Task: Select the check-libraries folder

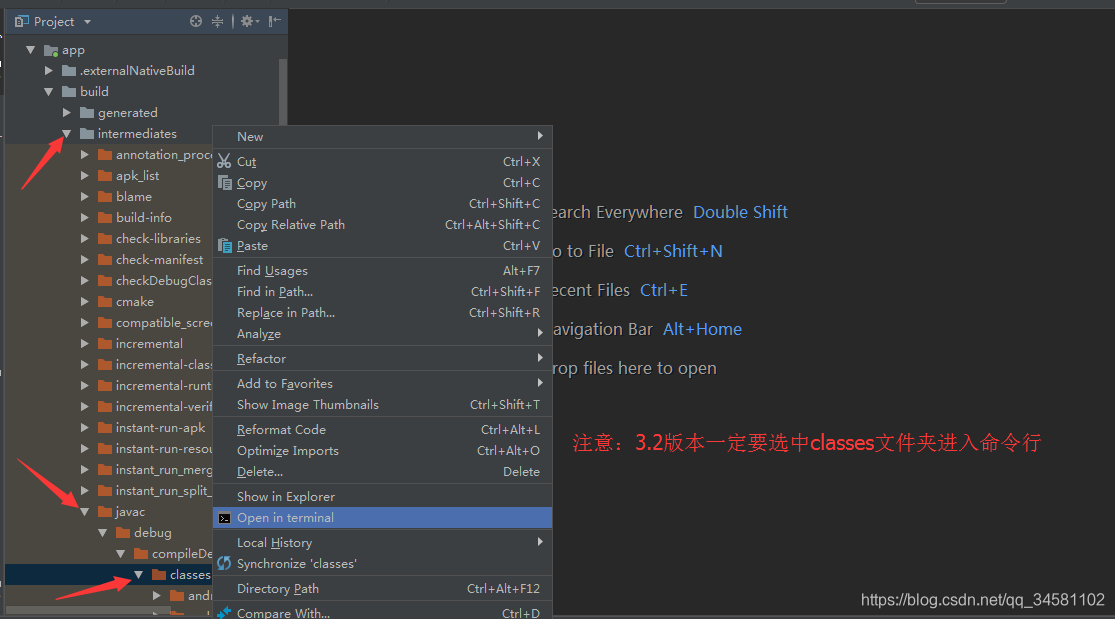Action: pyautogui.click(x=158, y=238)
